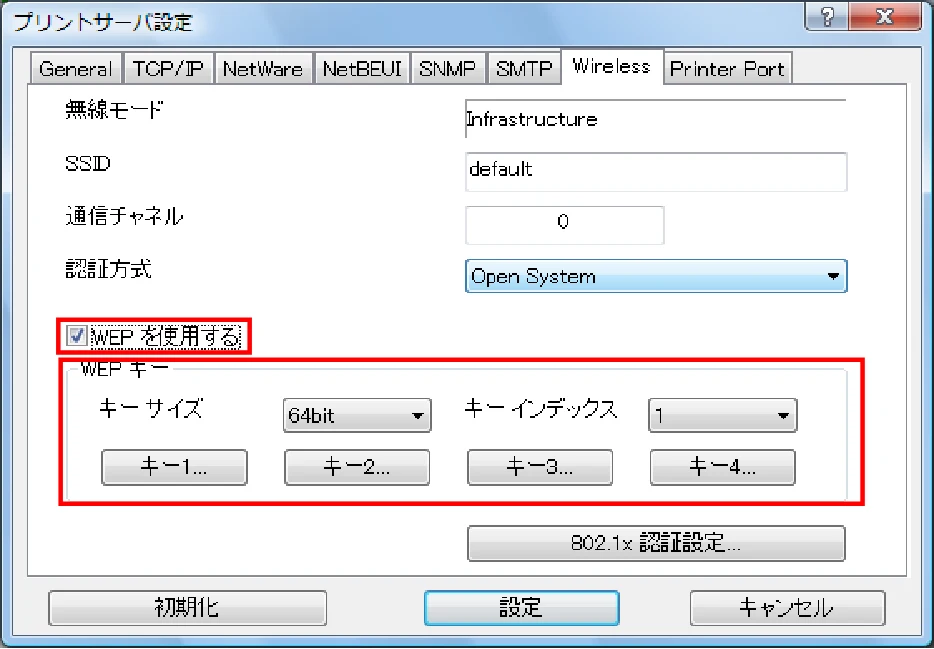Open the Printer Port tab

tap(727, 69)
